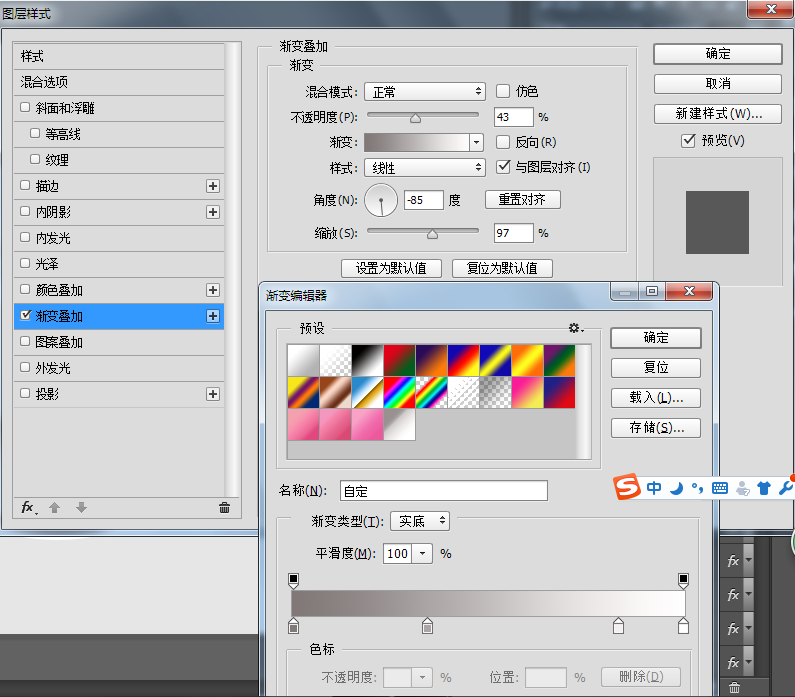This screenshot has width=795, height=697.
Task: Click the fx icon at the bottom of the styles list
Action: [28, 507]
